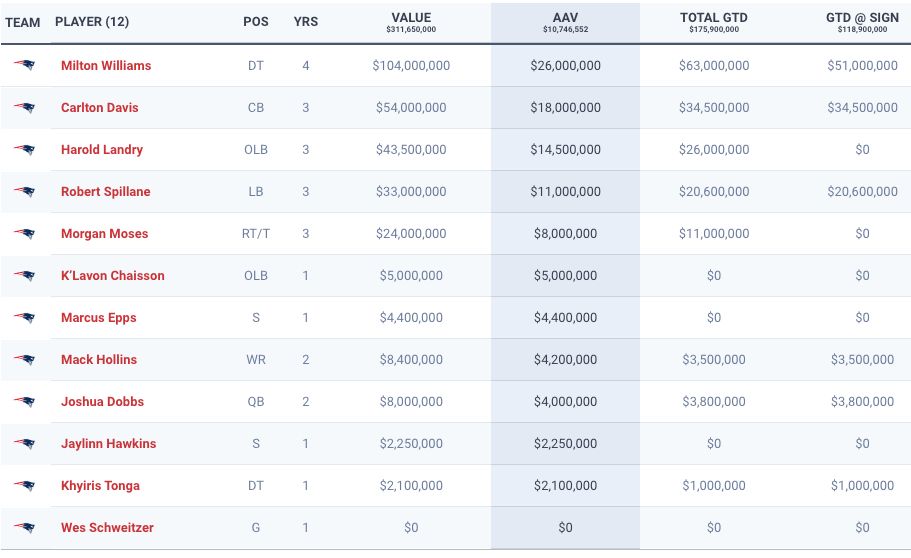
Task: Click the Patriots logo beside Milton Williams
Action: point(24,66)
